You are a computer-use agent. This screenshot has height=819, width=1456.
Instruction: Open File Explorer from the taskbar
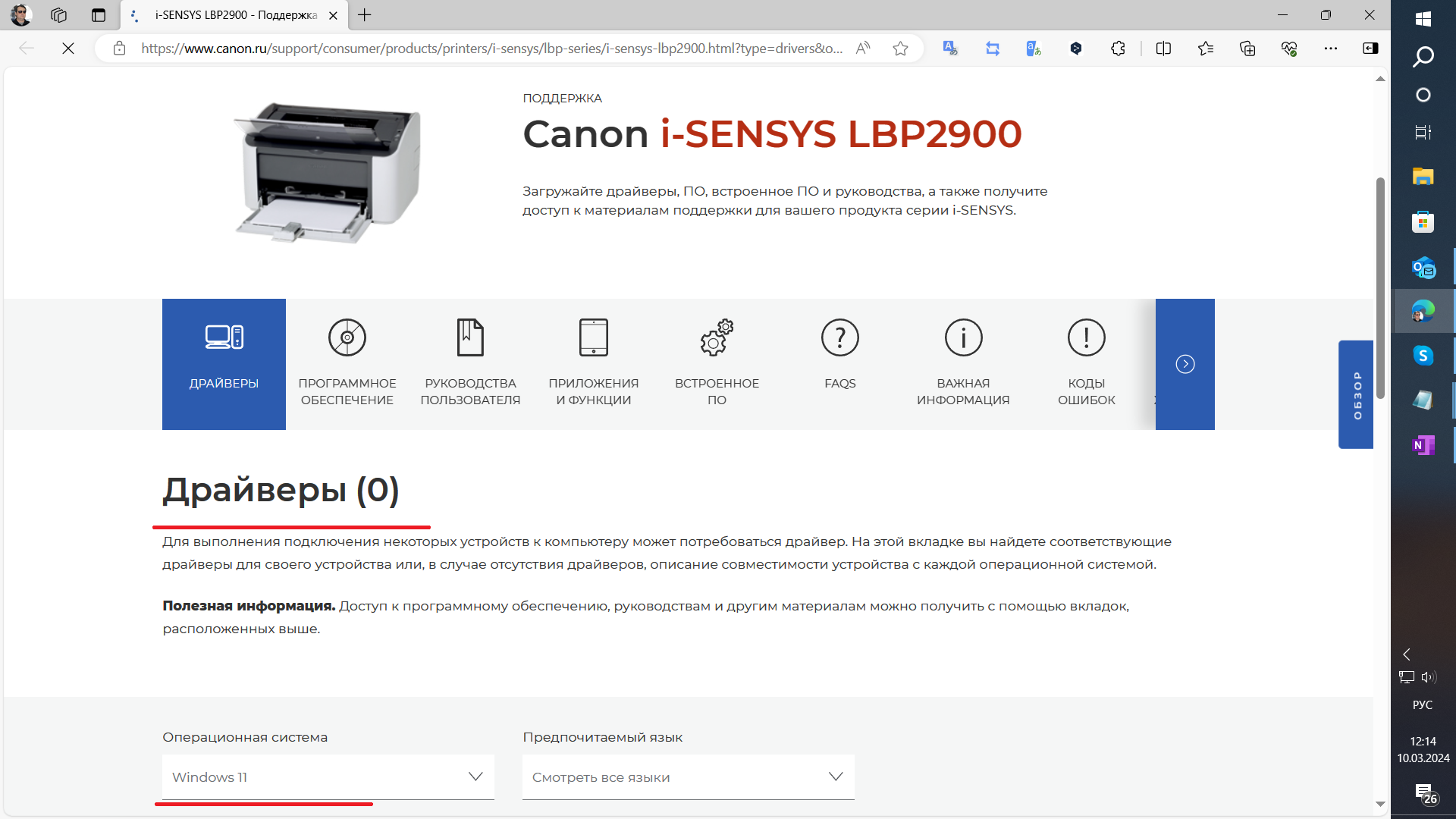click(x=1423, y=177)
